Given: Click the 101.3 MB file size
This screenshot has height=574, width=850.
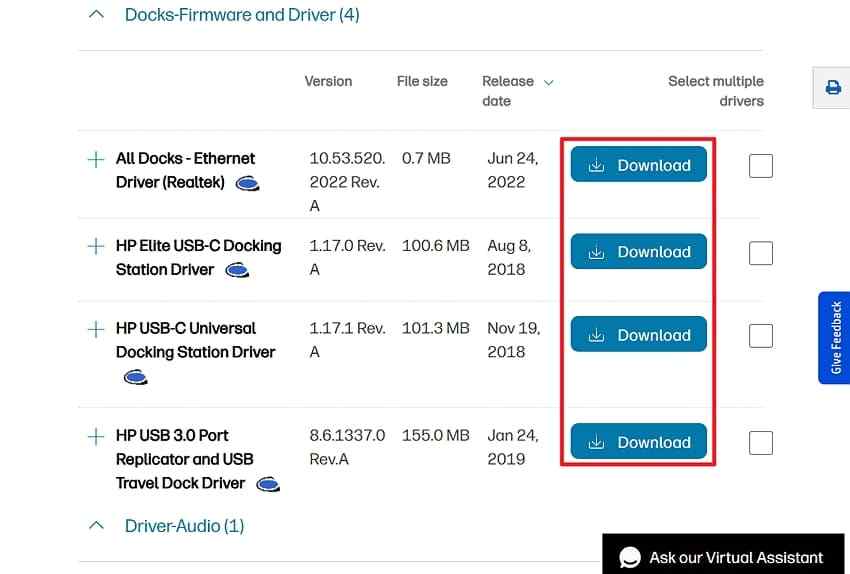Looking at the screenshot, I should click(435, 328).
